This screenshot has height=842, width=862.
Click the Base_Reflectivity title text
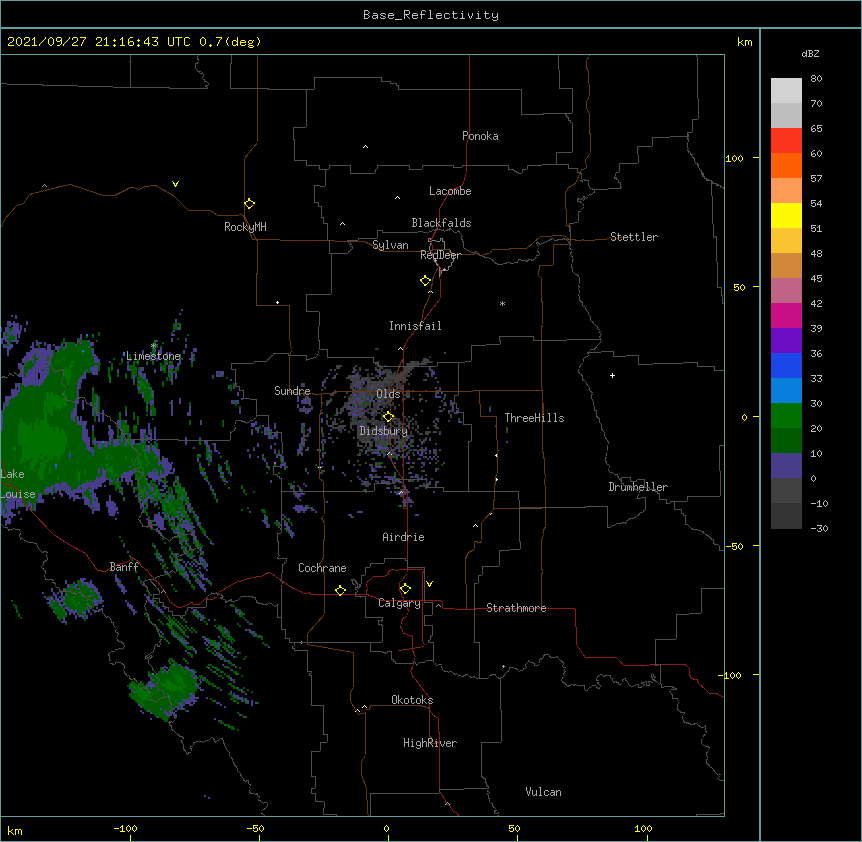coord(431,15)
